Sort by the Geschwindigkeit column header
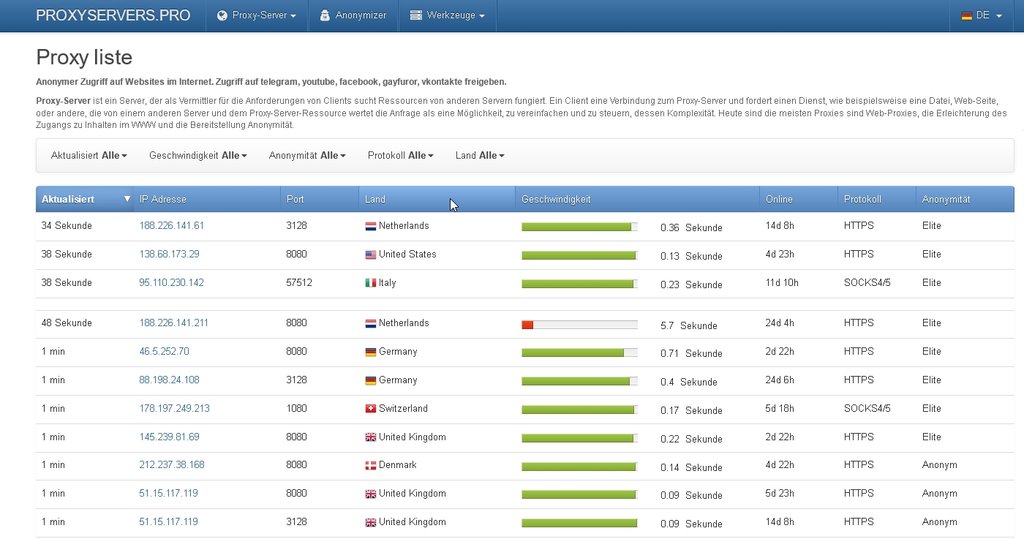 tap(556, 199)
